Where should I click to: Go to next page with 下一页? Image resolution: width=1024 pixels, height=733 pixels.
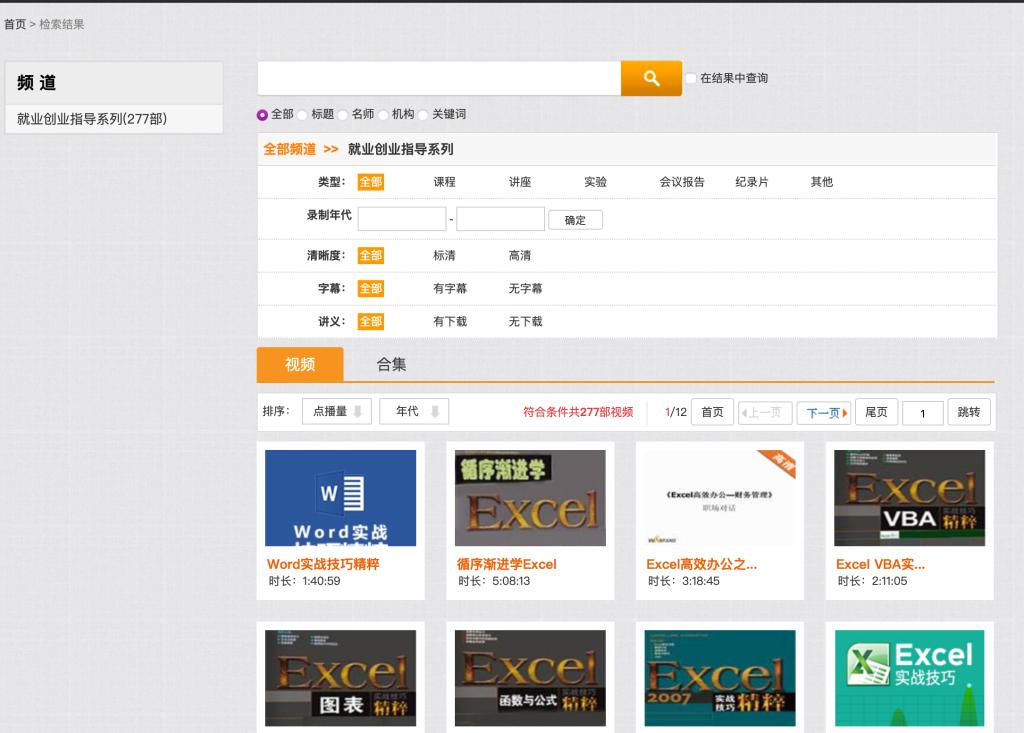(x=823, y=413)
